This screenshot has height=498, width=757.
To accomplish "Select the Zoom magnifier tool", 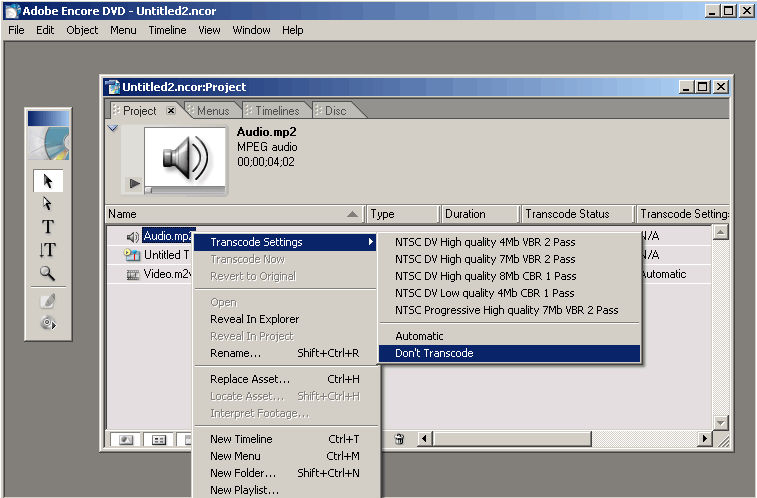I will [47, 273].
